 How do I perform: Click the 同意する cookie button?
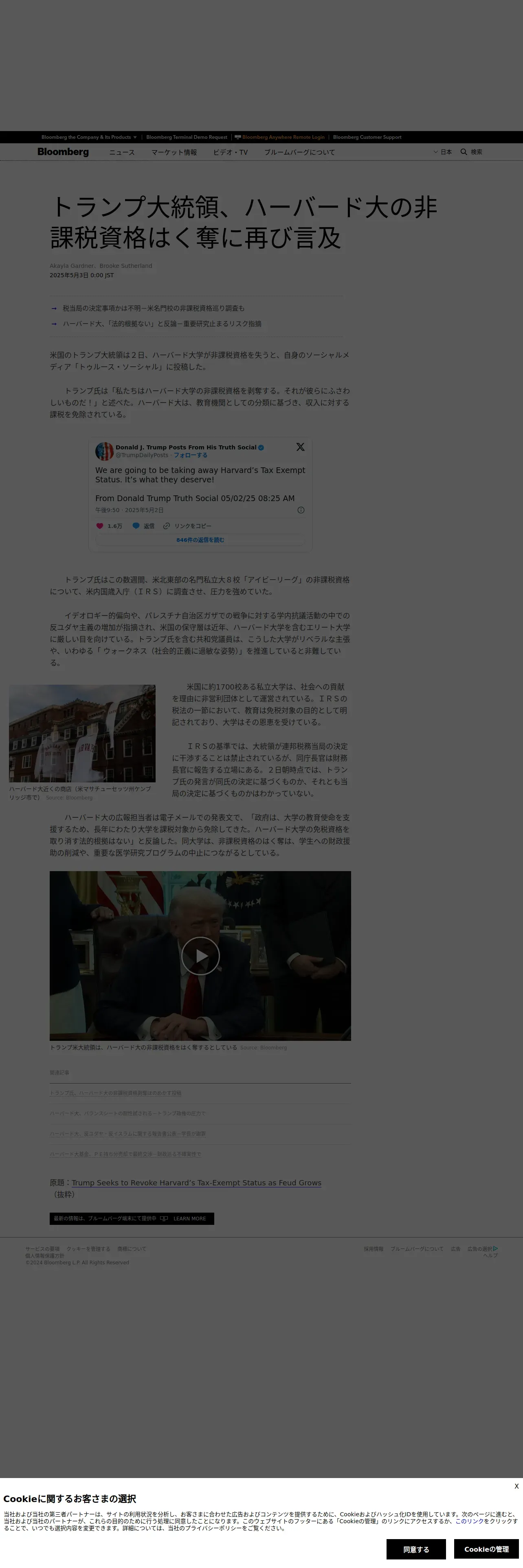[416, 1549]
